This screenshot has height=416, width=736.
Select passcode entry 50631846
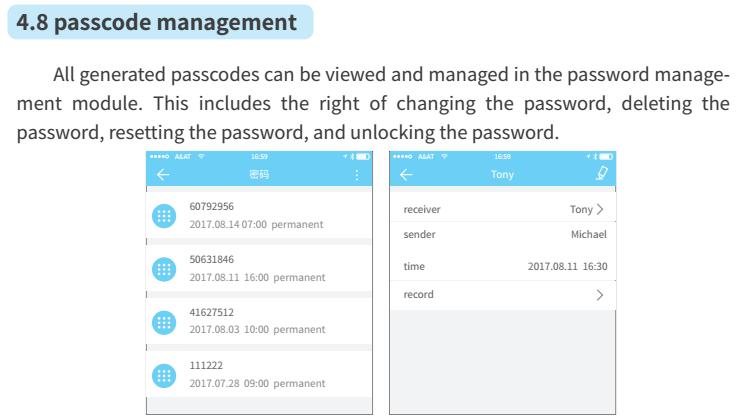click(x=259, y=268)
